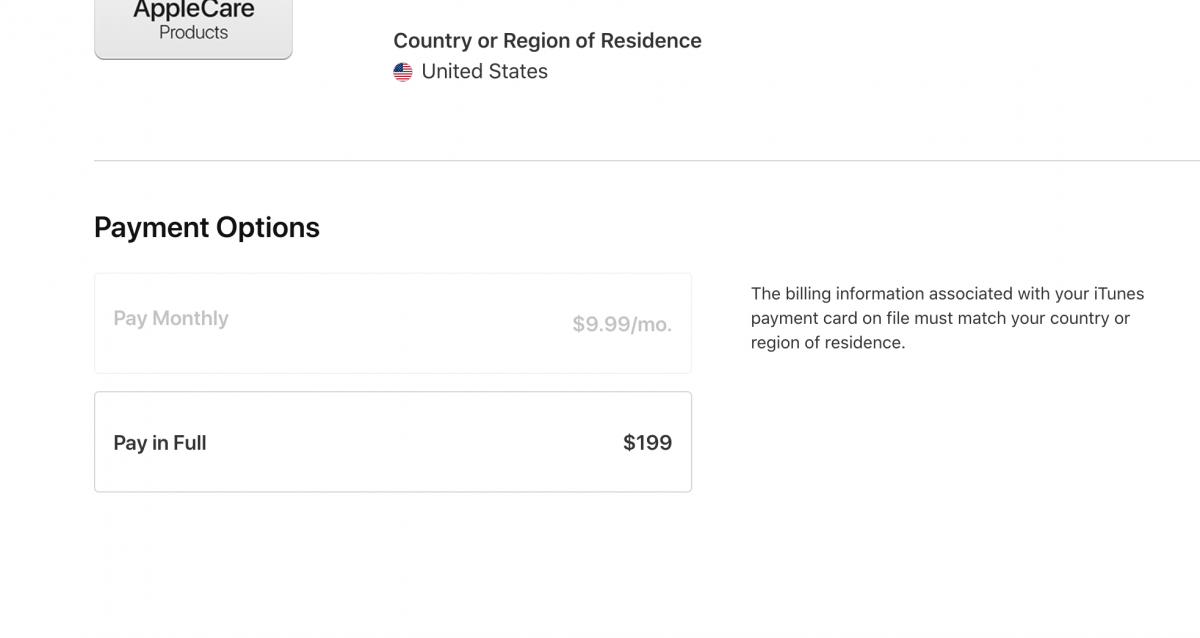Select the Pay Monthly payment option
The width and height of the screenshot is (1200, 638).
[x=393, y=323]
